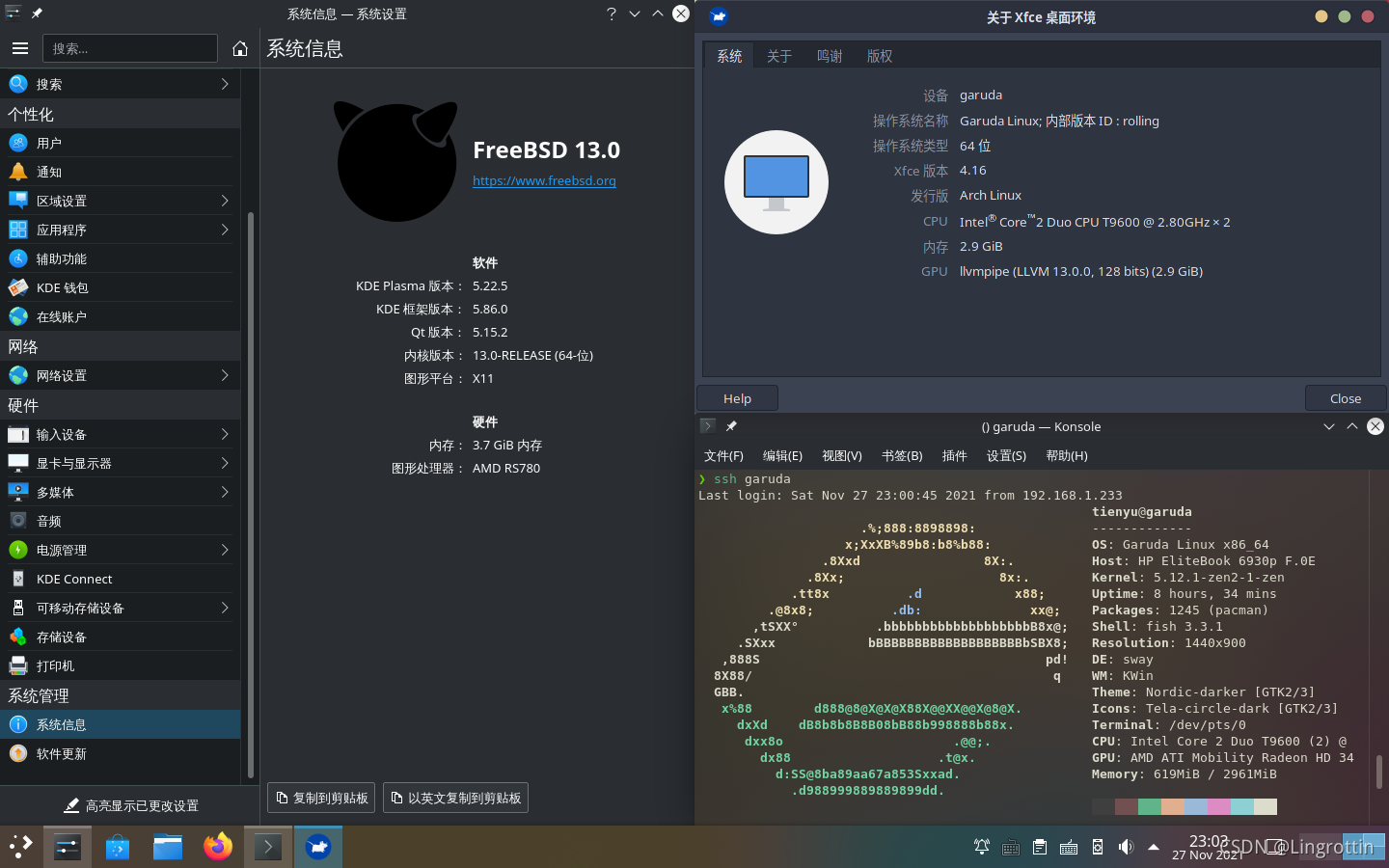Open 存储设备 settings
Viewport: 1389px width, 868px height.
tap(120, 637)
